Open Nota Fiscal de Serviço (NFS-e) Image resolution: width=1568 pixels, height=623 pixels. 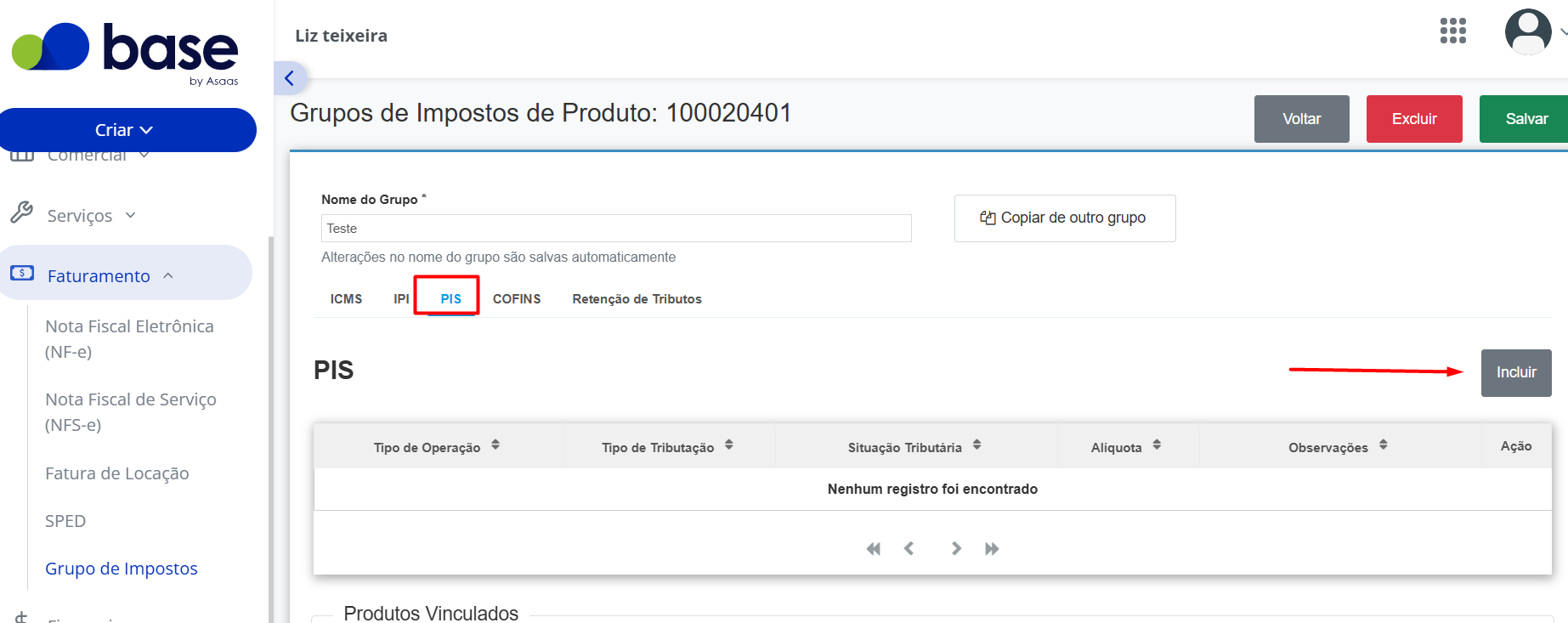click(x=131, y=412)
